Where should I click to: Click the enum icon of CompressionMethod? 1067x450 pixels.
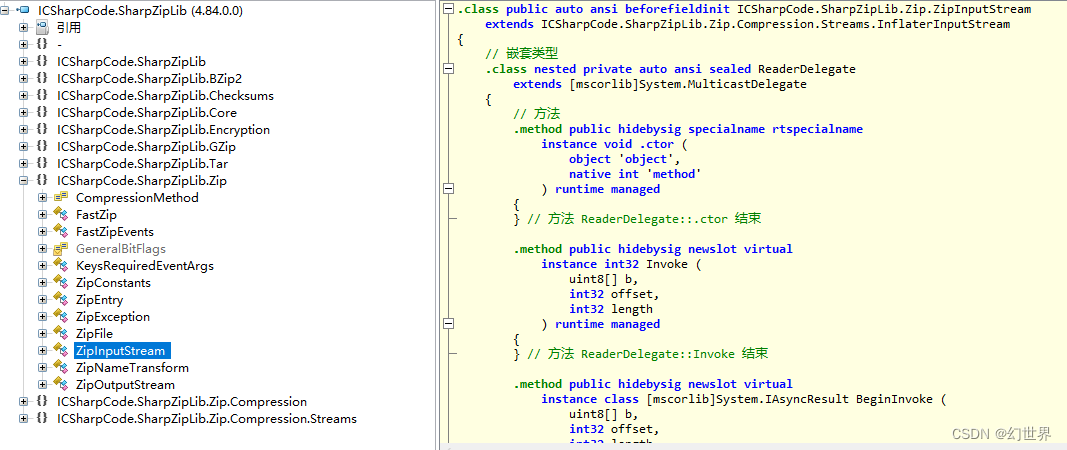pyautogui.click(x=61, y=198)
